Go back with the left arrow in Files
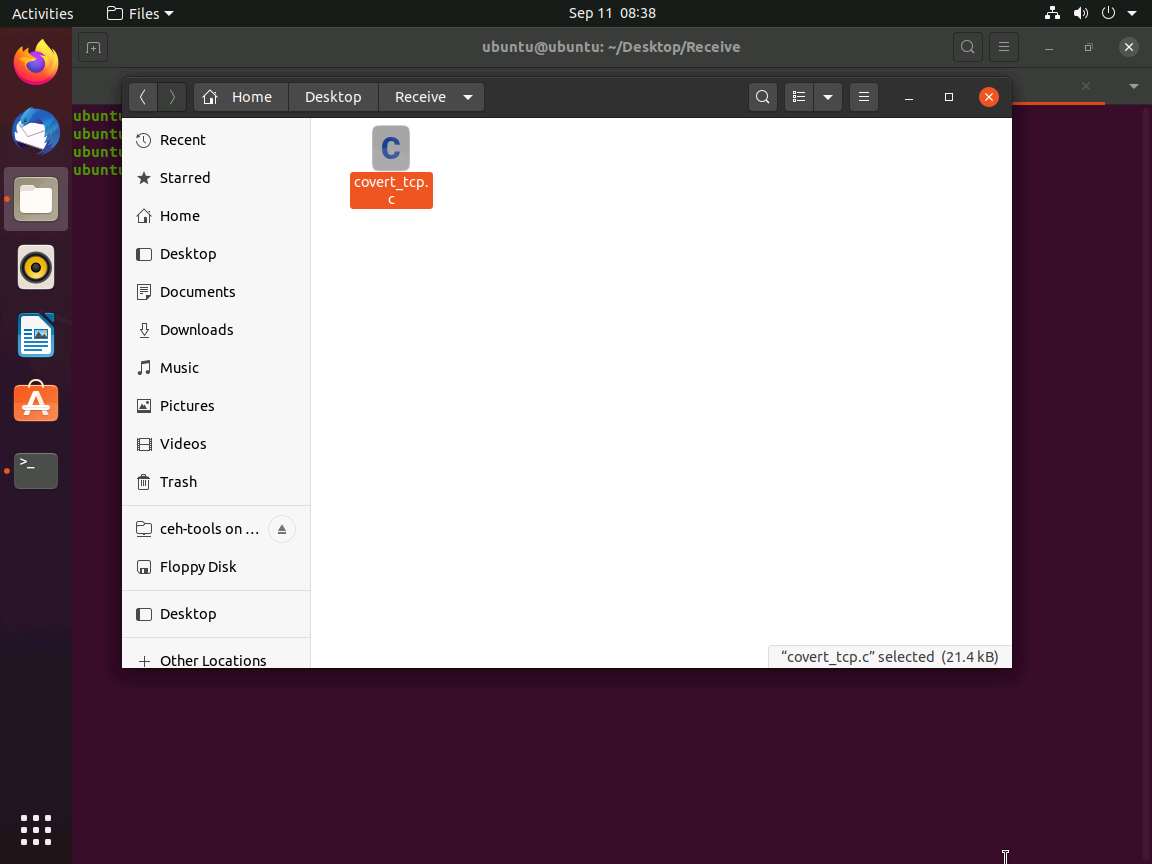This screenshot has width=1152, height=864. click(x=143, y=97)
